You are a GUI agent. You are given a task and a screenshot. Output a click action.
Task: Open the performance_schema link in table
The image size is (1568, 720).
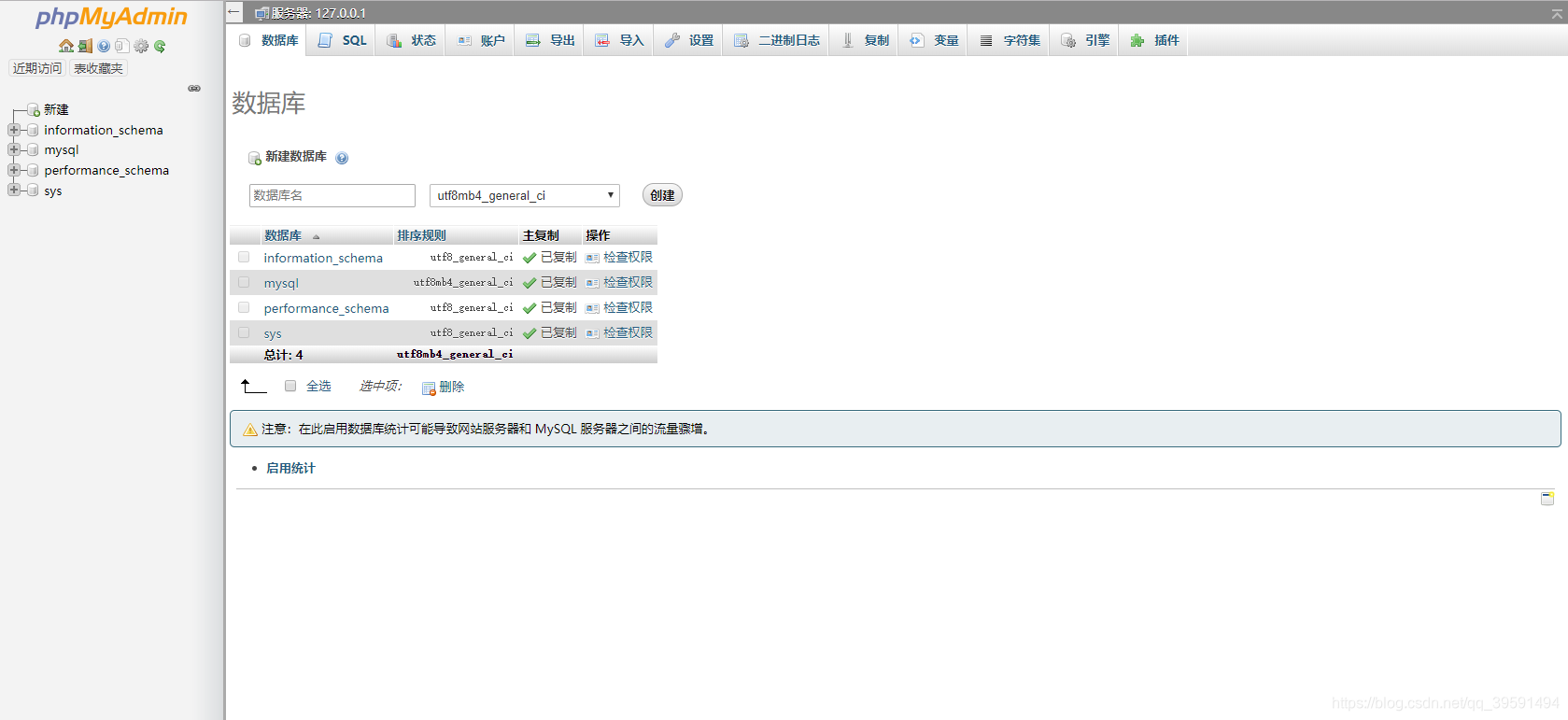pyautogui.click(x=326, y=308)
